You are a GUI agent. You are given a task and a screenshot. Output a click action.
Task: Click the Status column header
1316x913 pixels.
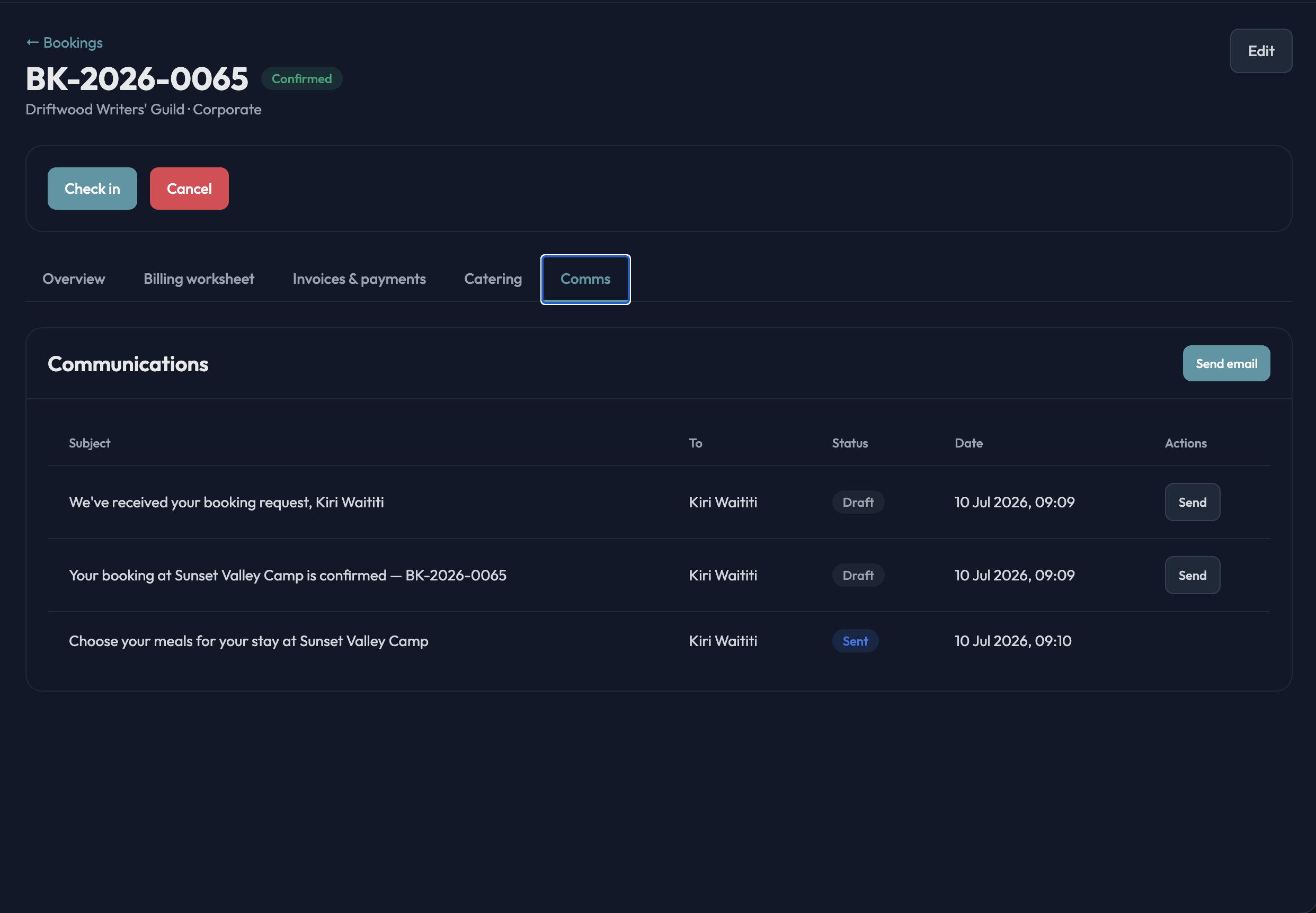pyautogui.click(x=849, y=443)
